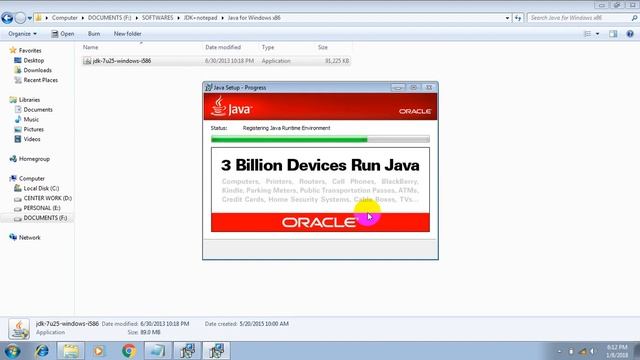Click the Open toolbar button
The height and width of the screenshot is (360, 640).
[x=63, y=34]
